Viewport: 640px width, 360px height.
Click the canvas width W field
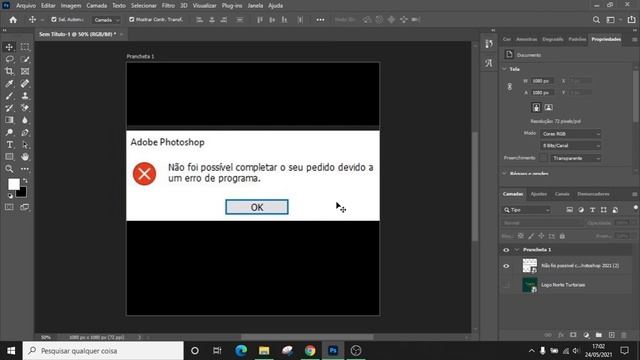[x=542, y=81]
